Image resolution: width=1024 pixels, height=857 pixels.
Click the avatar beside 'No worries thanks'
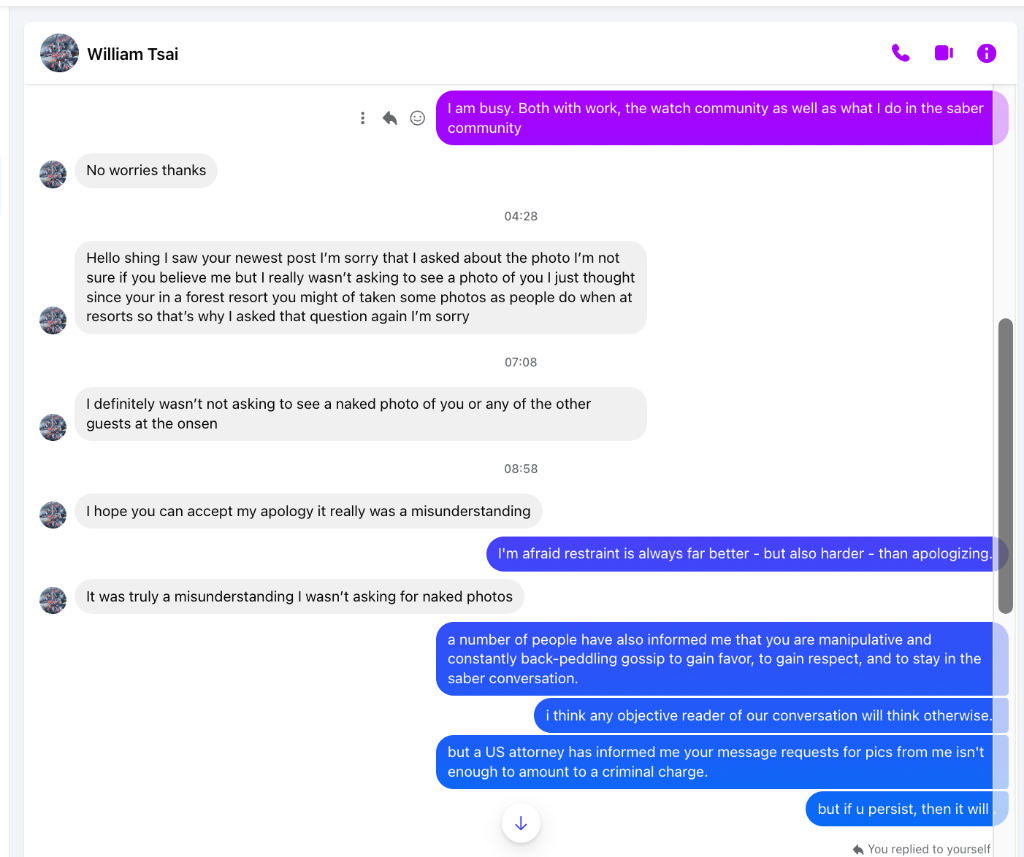53,174
